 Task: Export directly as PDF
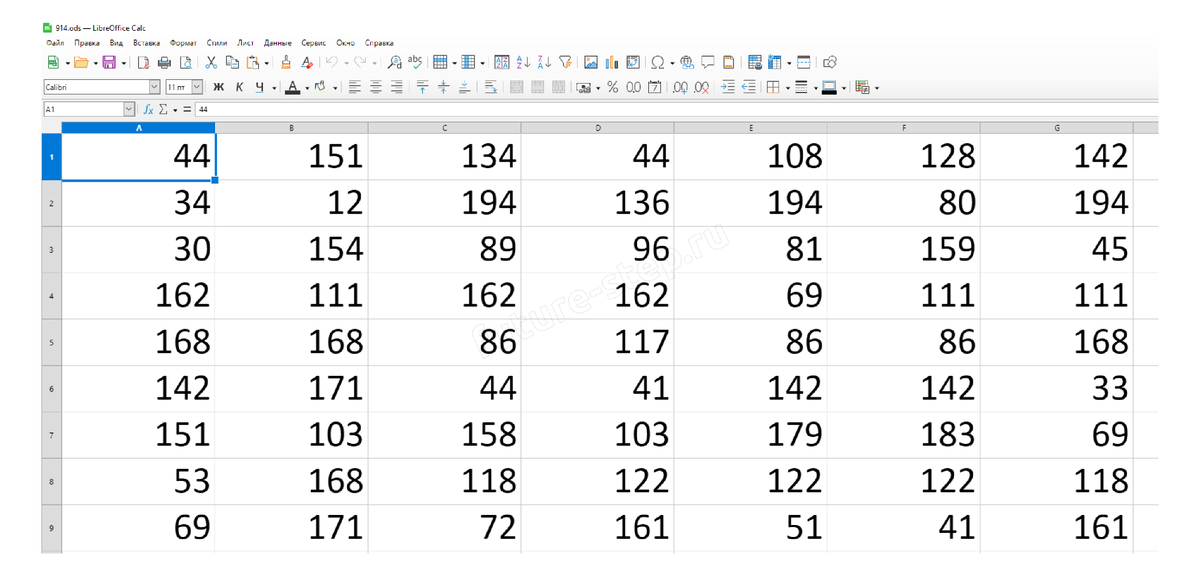click(x=143, y=62)
